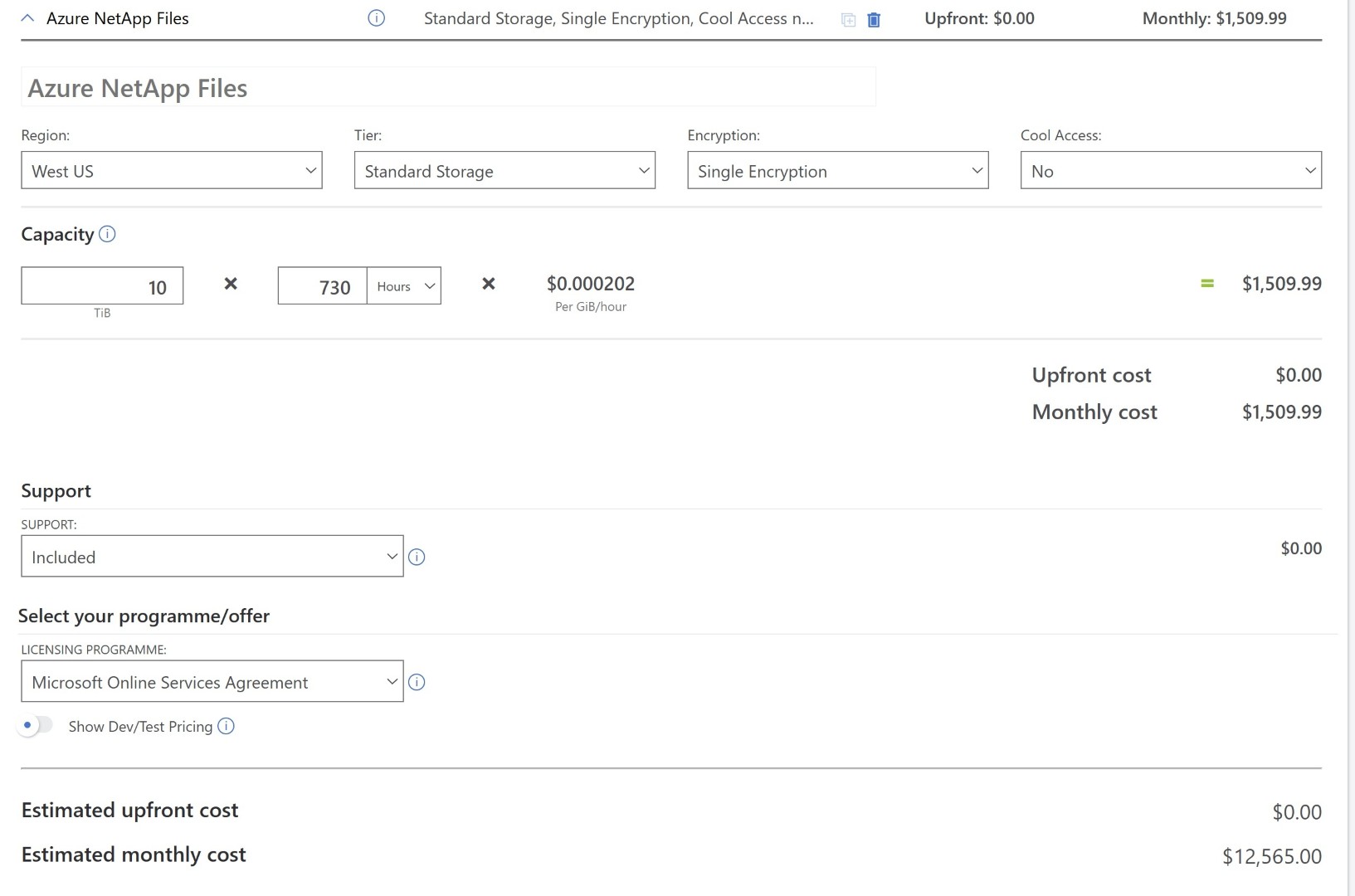The width and height of the screenshot is (1355, 896).
Task: Click the Monthly cost label
Action: [x=1094, y=412]
